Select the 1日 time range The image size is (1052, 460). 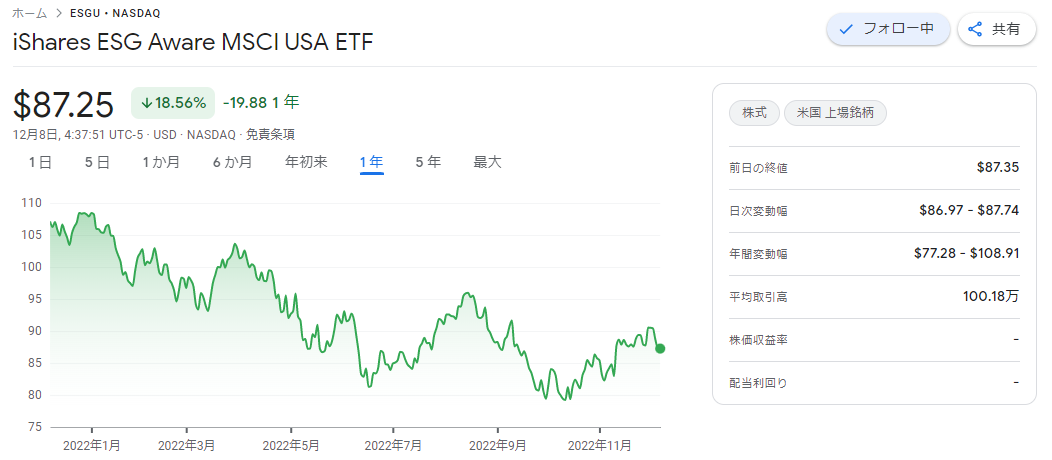(x=40, y=162)
